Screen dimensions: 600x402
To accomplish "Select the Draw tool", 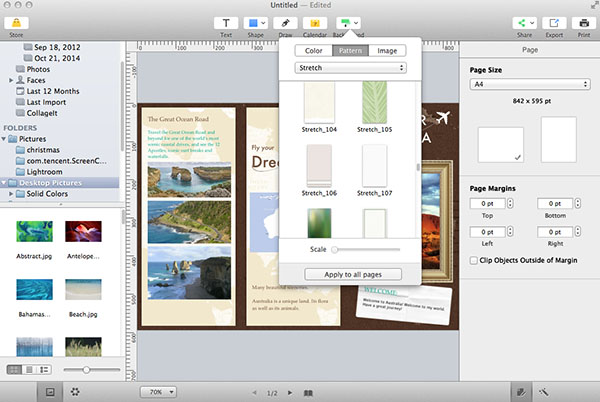I will click(x=287, y=22).
